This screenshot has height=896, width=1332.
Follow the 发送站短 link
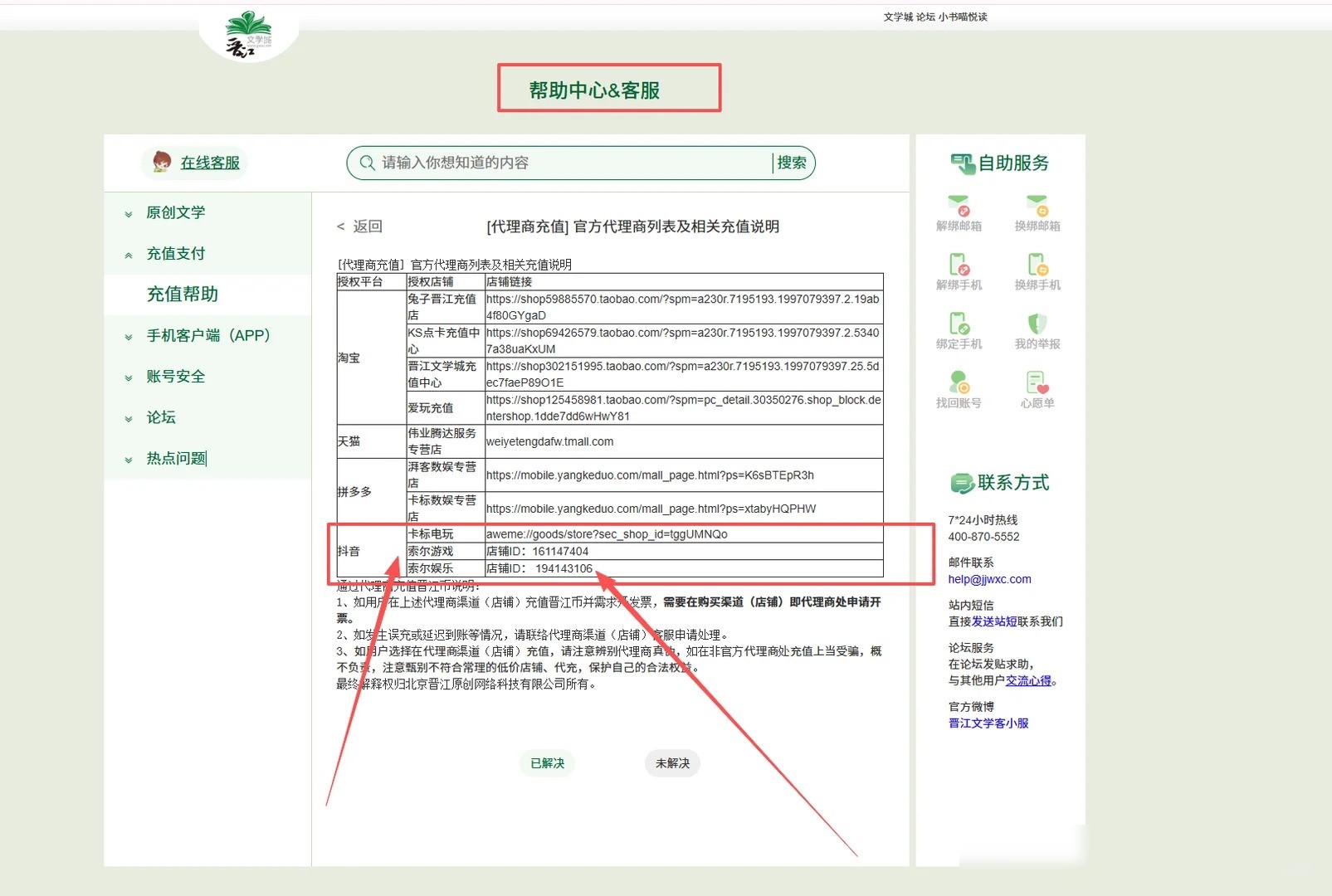pos(994,621)
